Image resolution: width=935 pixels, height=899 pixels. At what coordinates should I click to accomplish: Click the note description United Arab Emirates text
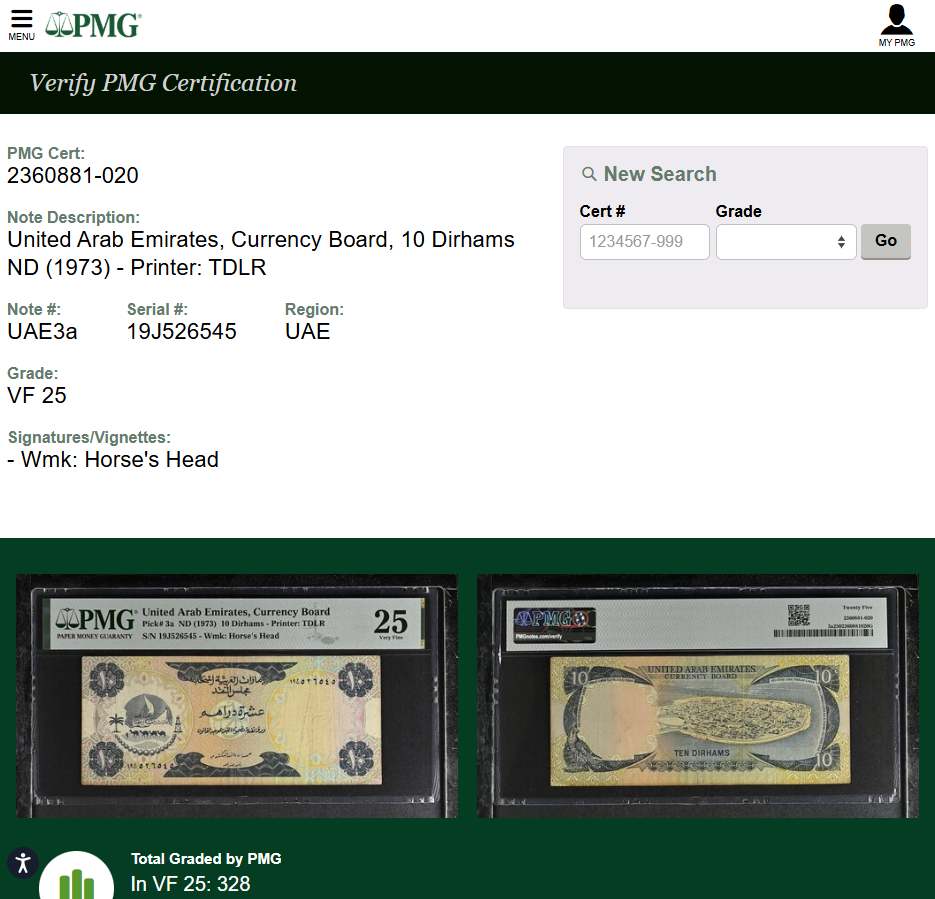(261, 253)
